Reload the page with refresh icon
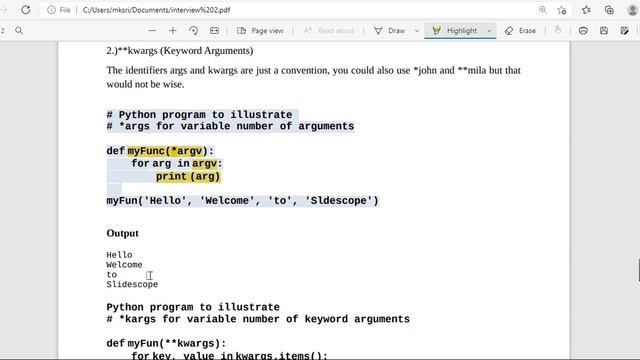The height and width of the screenshot is (360, 640). [x=26, y=10]
